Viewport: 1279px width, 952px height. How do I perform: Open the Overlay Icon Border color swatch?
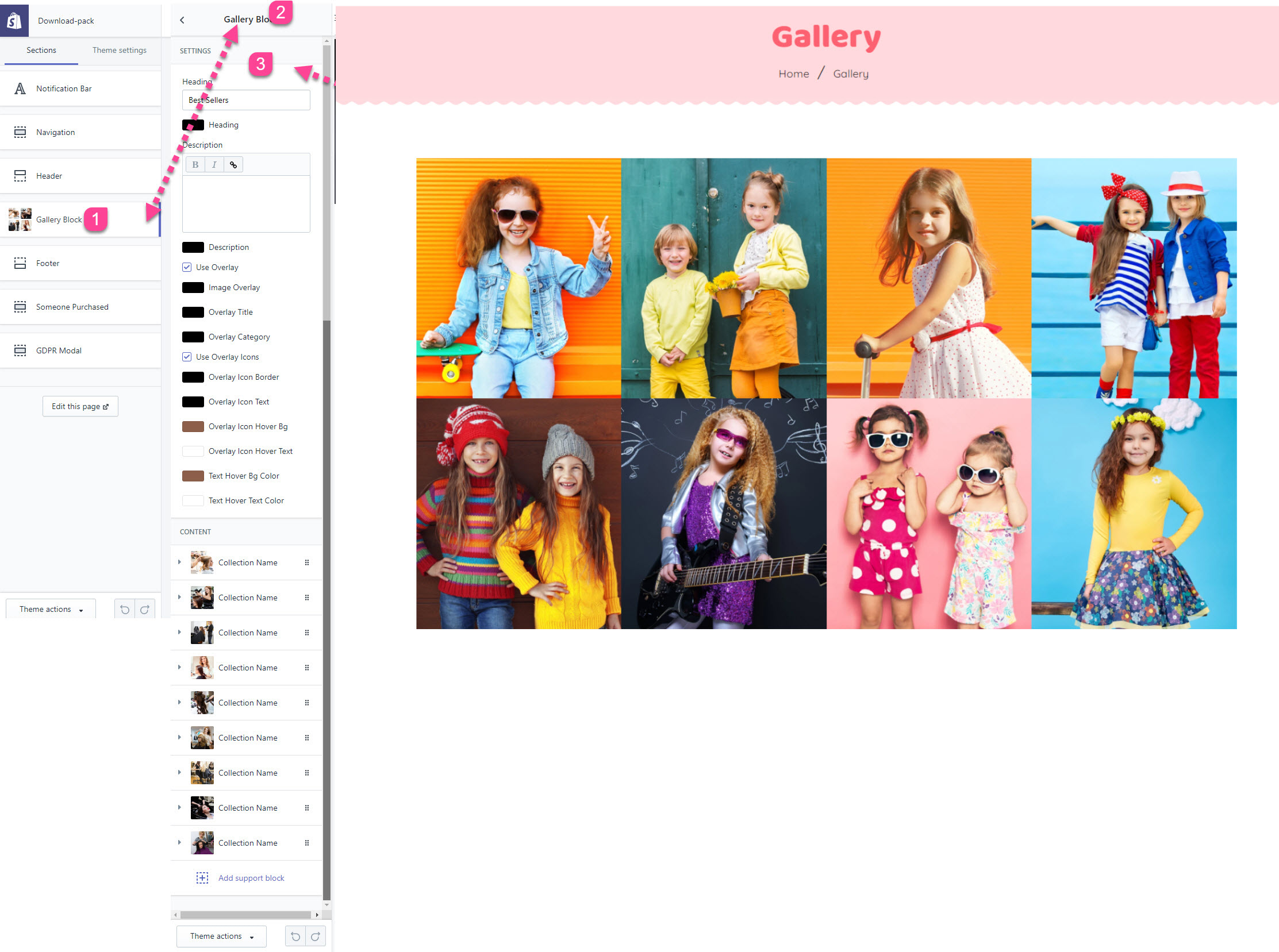click(x=193, y=377)
